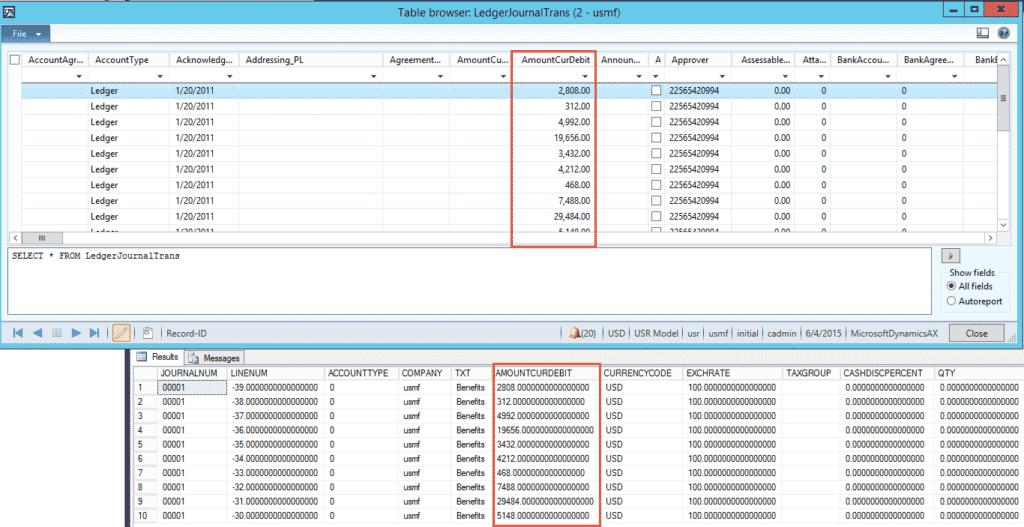
Task: Open the BankAgree... column filter dropdown
Action: point(954,76)
